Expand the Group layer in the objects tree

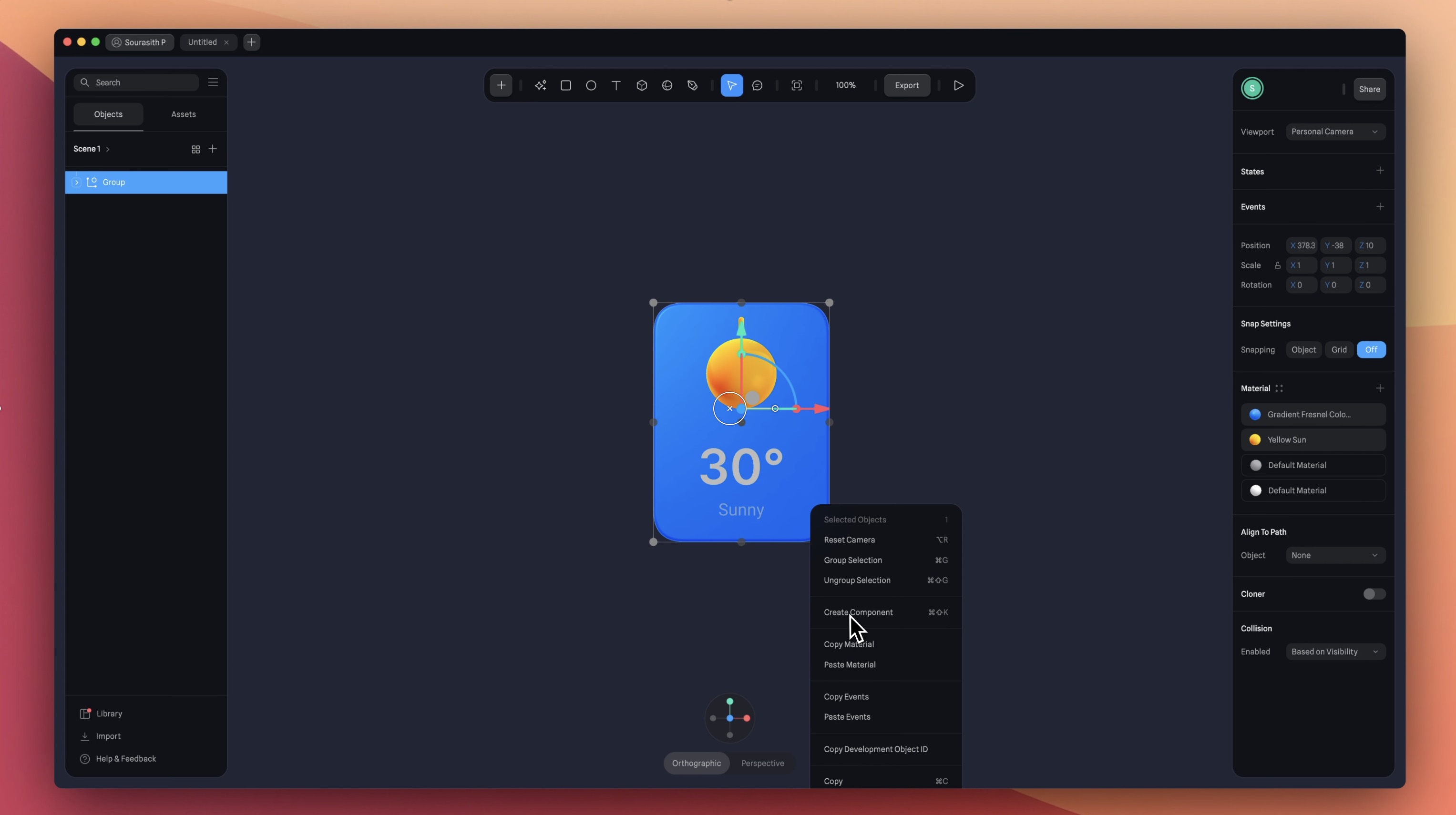[76, 182]
